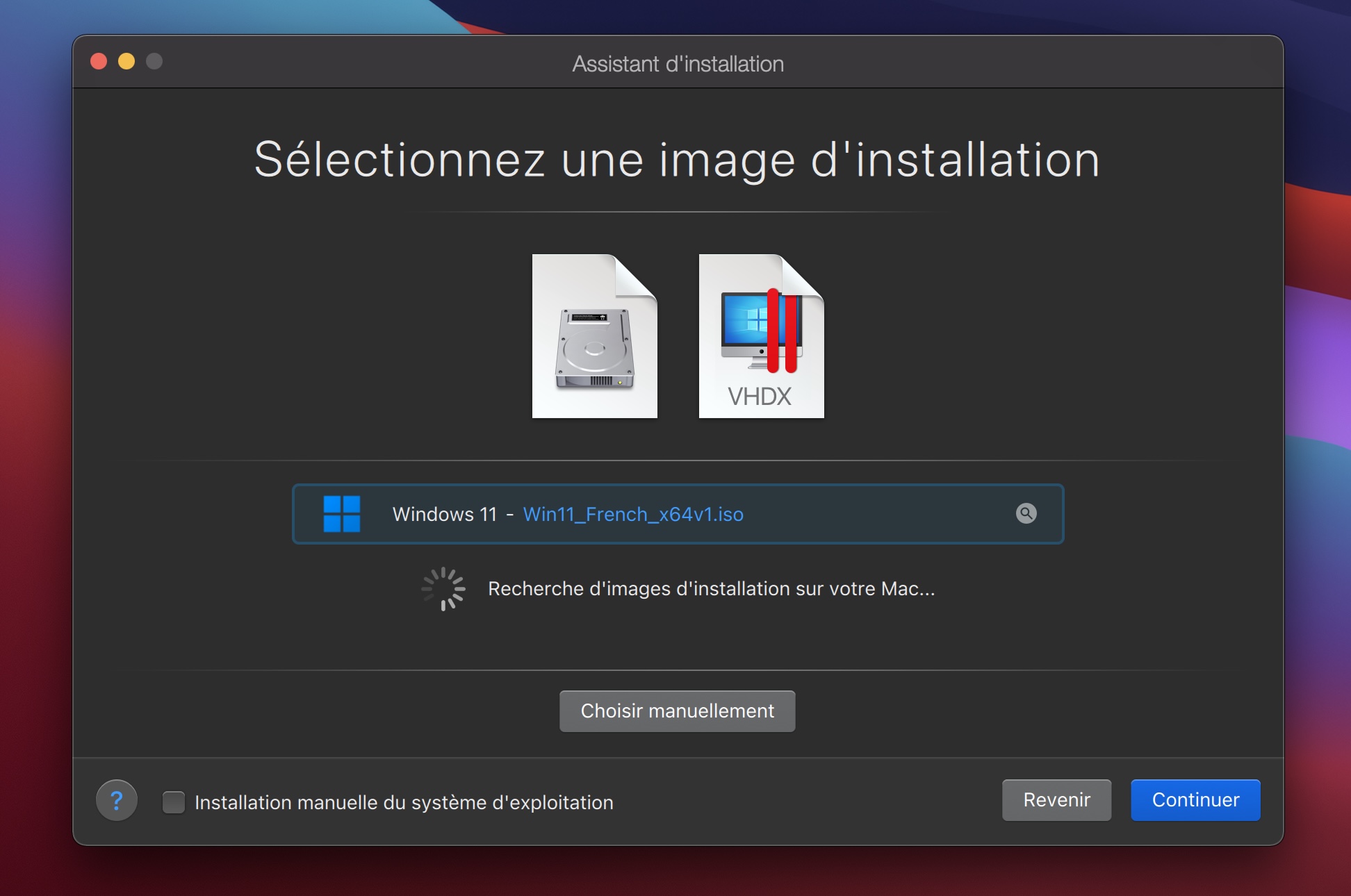Click the disabled gray zoom window button
The image size is (1351, 896).
[x=154, y=62]
